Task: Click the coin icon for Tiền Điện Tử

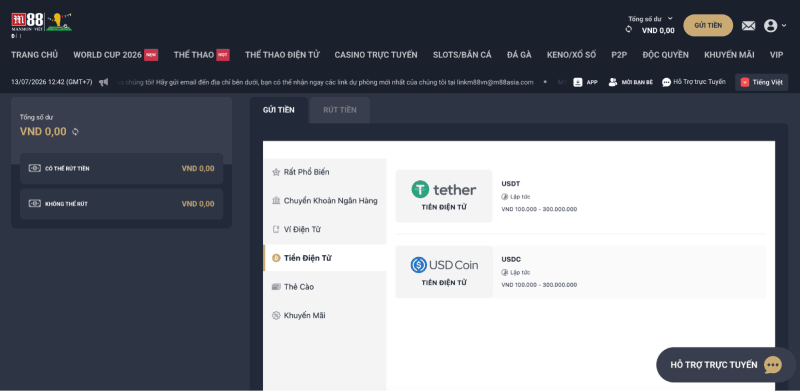Action: click(276, 258)
